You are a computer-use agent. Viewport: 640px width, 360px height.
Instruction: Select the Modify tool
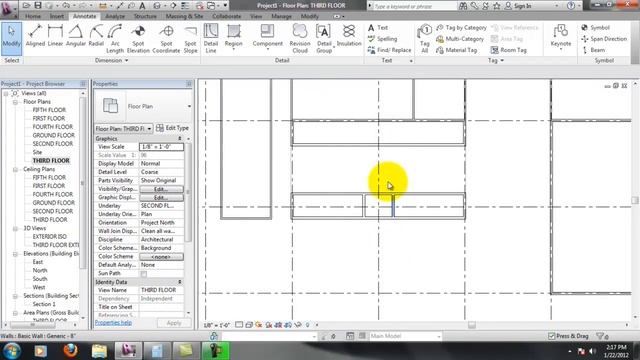[11, 38]
